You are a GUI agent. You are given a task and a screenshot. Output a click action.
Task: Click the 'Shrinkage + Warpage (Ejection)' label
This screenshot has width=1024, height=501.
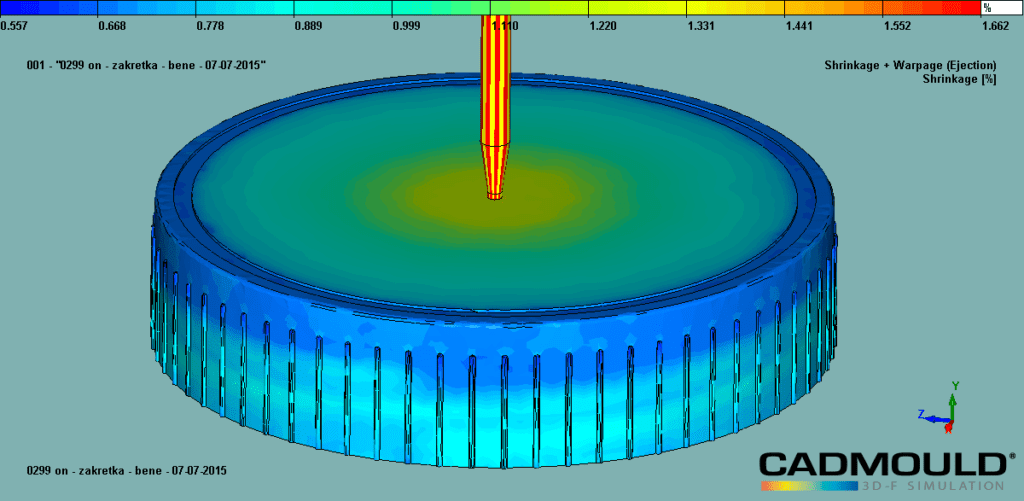(x=909, y=64)
